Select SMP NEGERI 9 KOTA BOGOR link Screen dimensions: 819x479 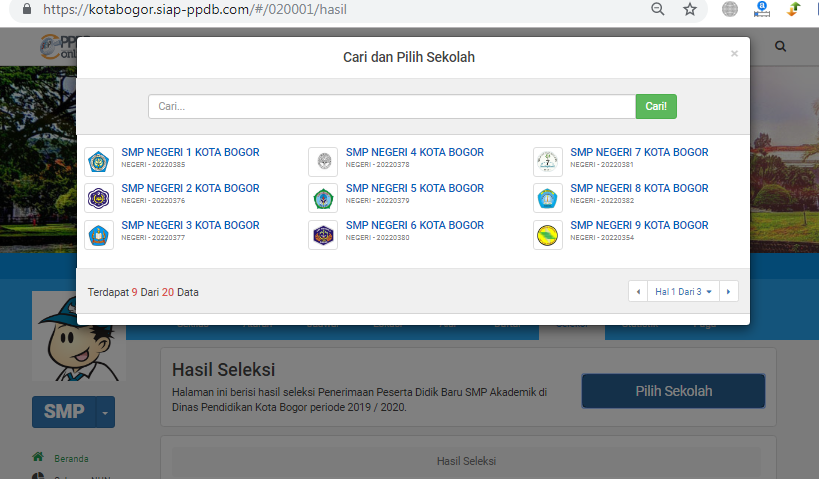(x=639, y=225)
